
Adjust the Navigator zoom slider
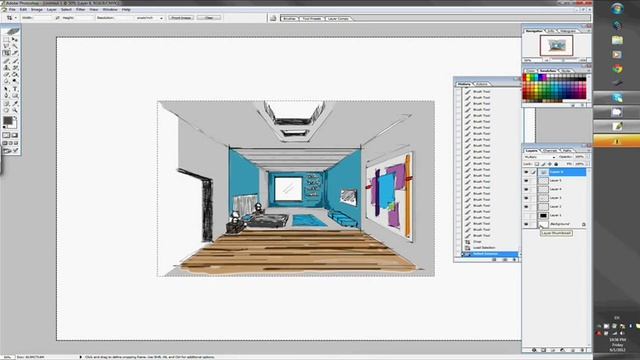click(563, 60)
